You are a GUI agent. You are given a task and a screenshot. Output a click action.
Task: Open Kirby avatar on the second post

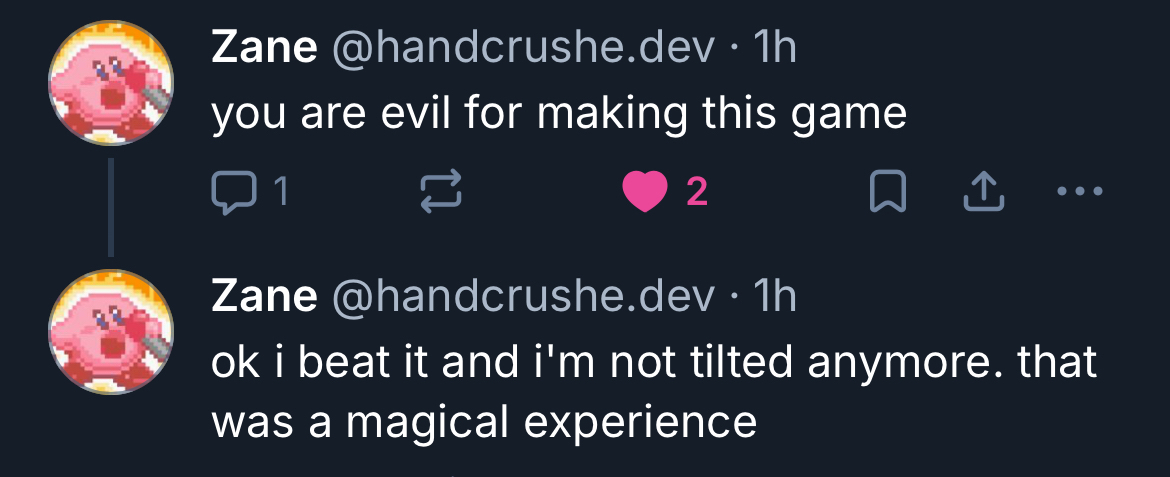pos(112,329)
